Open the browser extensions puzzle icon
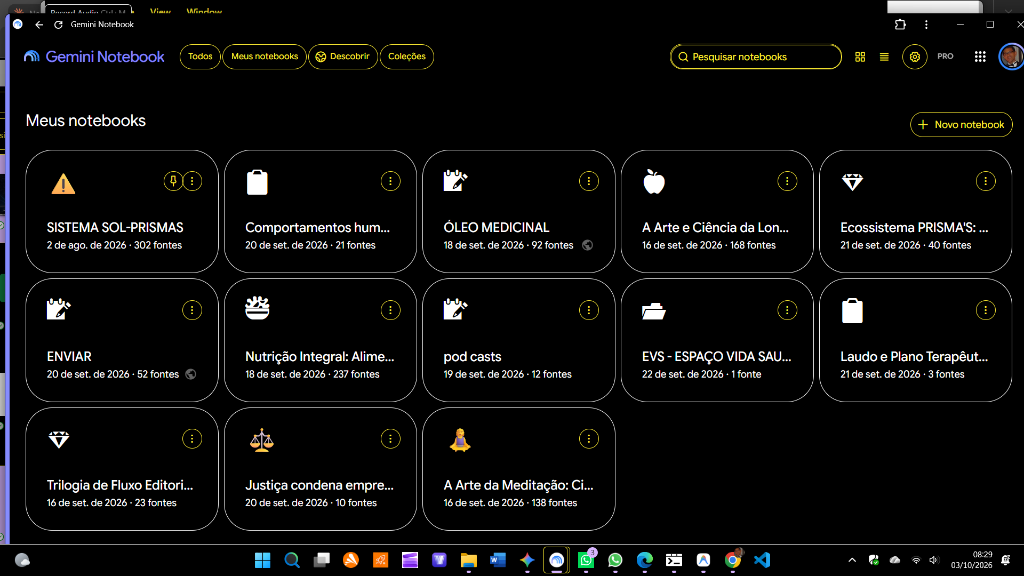 [x=900, y=24]
